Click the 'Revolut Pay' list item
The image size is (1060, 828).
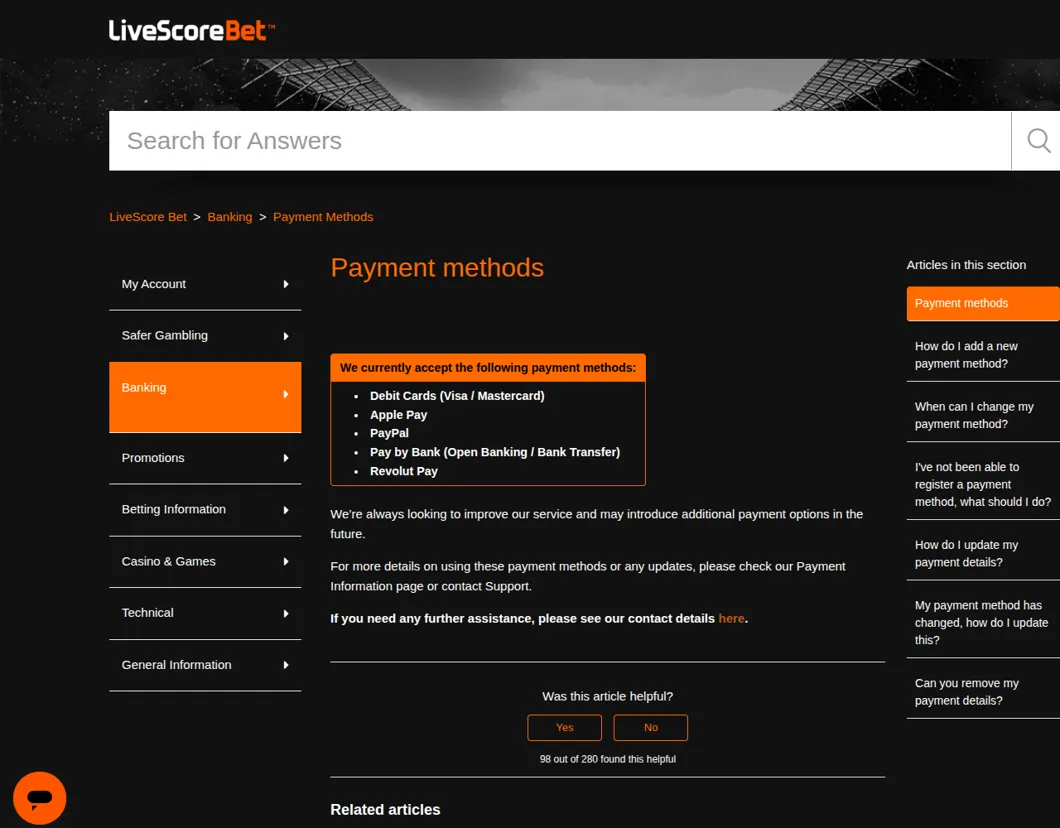coord(404,471)
